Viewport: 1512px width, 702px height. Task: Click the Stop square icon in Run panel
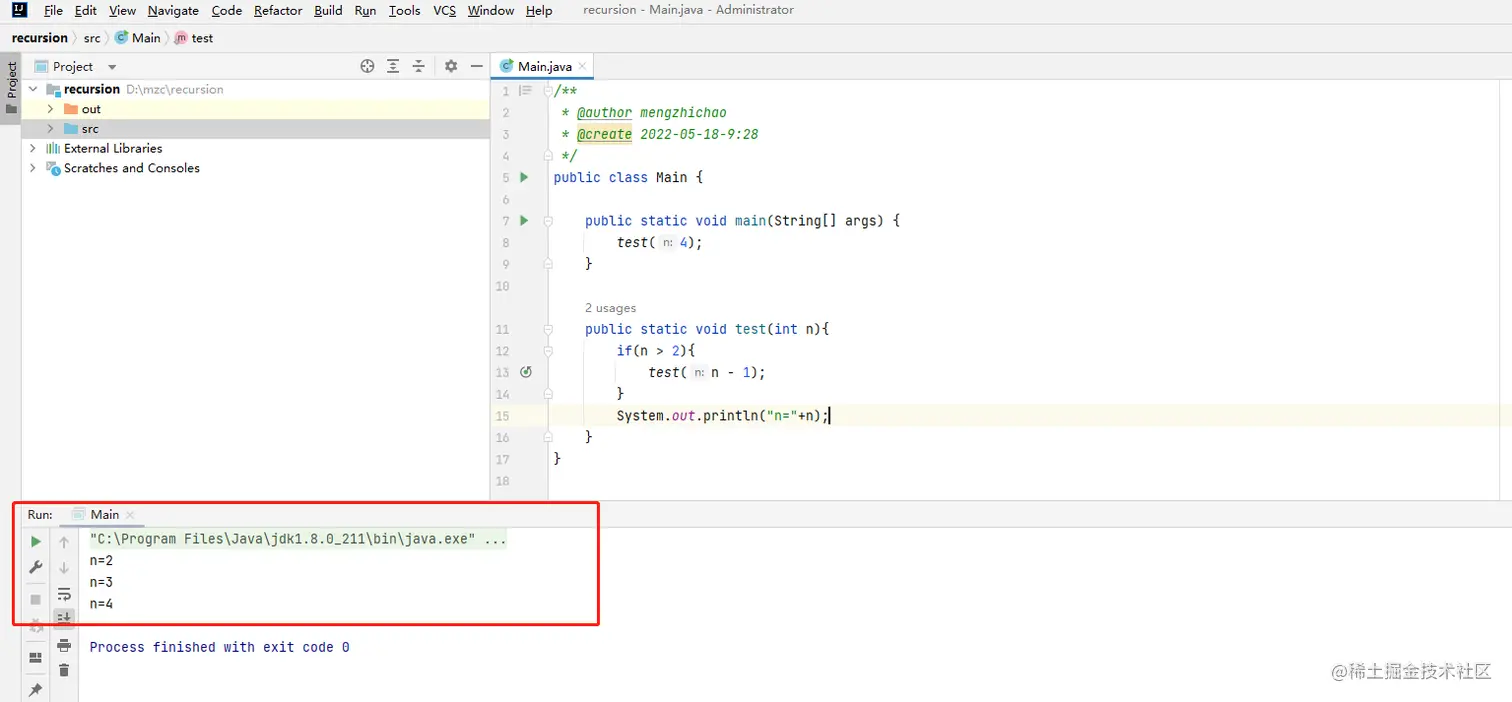(x=36, y=599)
